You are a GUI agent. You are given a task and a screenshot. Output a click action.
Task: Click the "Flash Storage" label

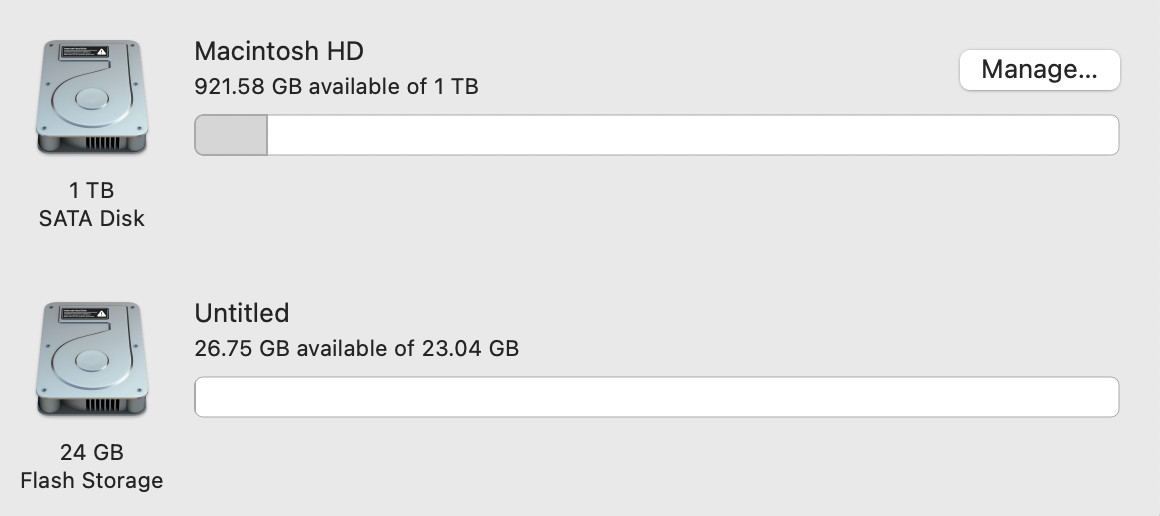click(92, 480)
